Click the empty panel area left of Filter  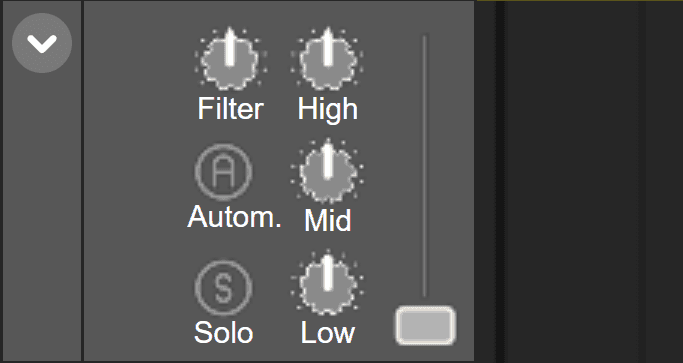click(135, 181)
